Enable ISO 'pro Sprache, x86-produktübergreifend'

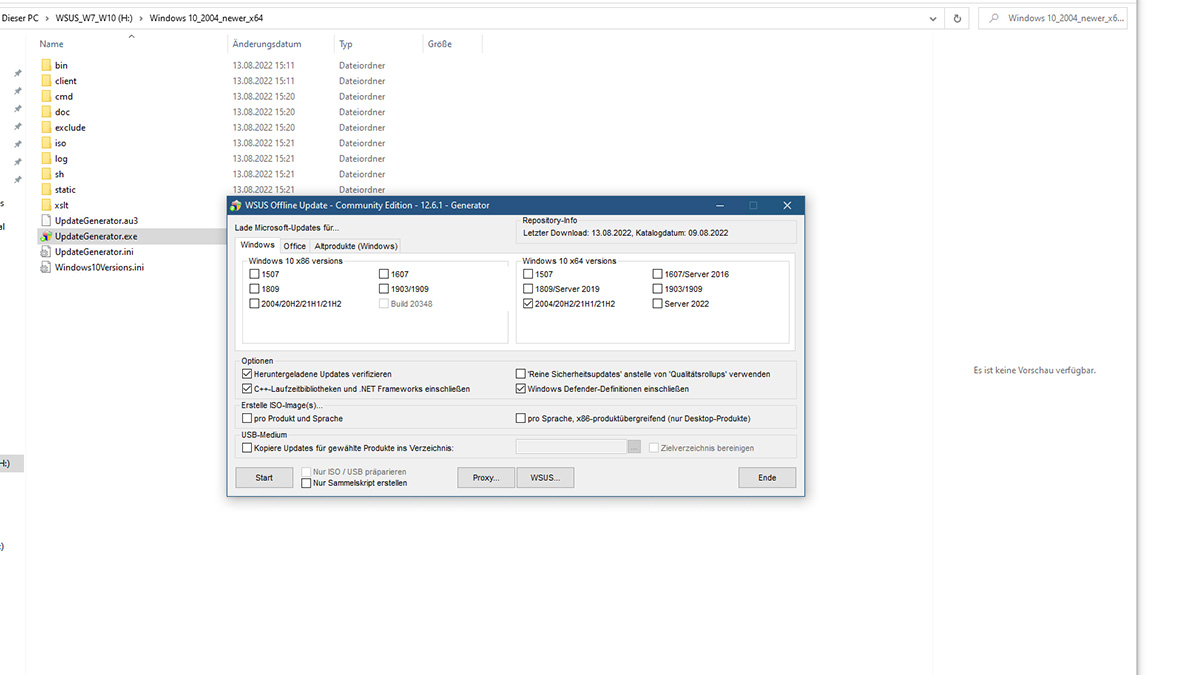(520, 419)
